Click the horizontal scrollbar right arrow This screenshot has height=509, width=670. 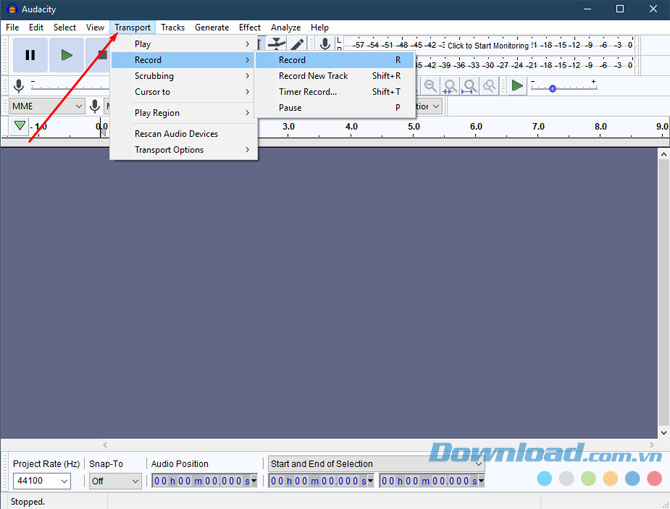pyautogui.click(x=651, y=445)
